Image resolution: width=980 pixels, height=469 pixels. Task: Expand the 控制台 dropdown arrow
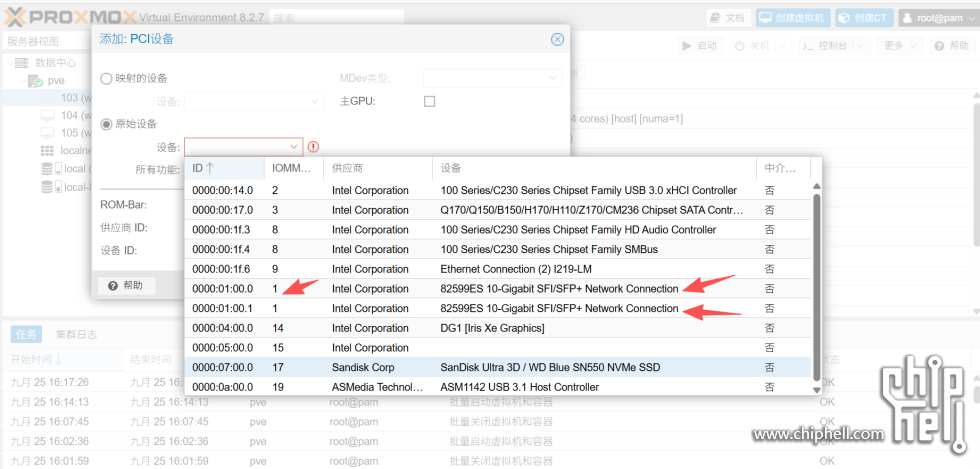pyautogui.click(x=861, y=46)
